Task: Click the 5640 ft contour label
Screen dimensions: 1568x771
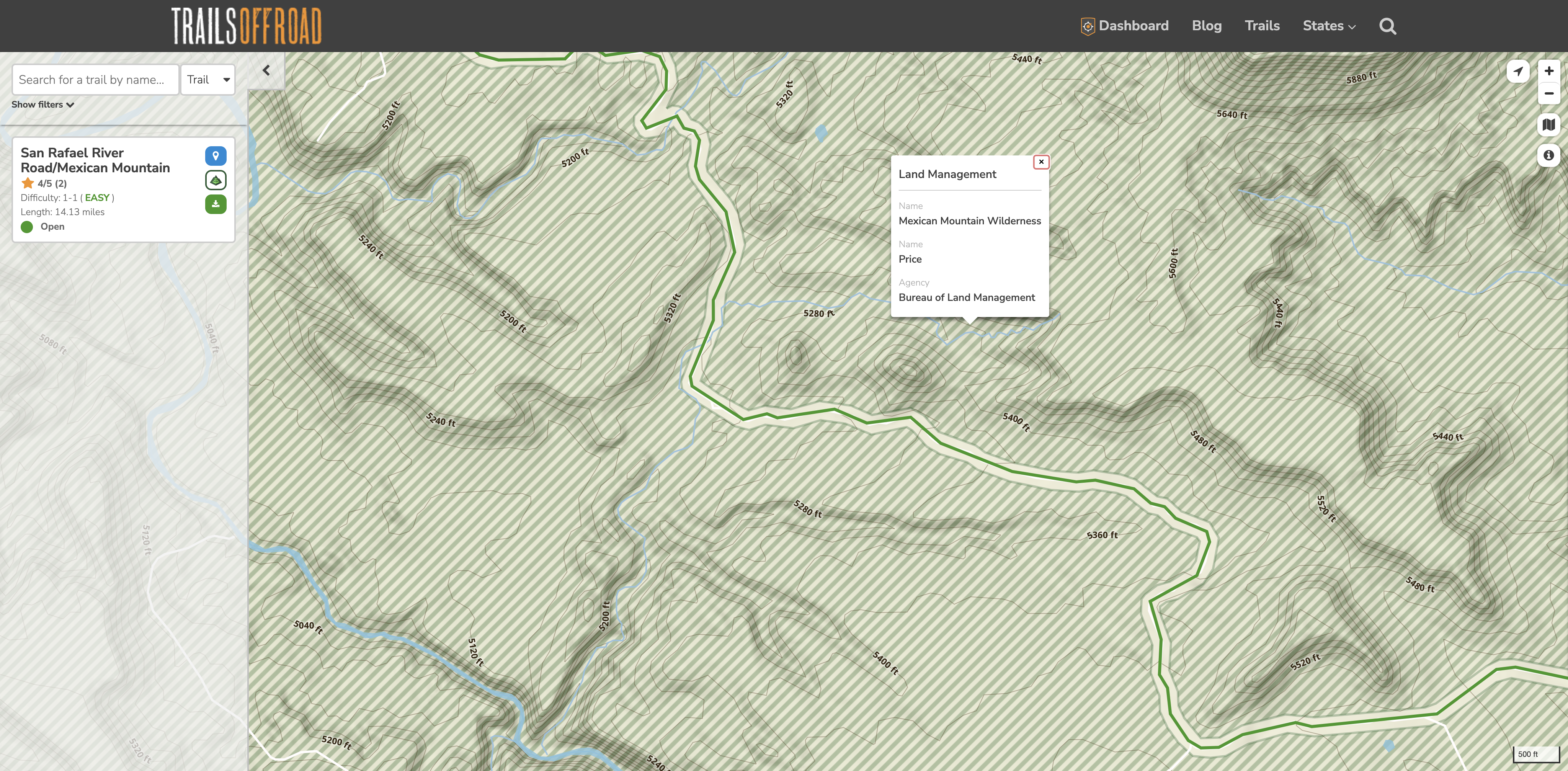Action: (1232, 114)
